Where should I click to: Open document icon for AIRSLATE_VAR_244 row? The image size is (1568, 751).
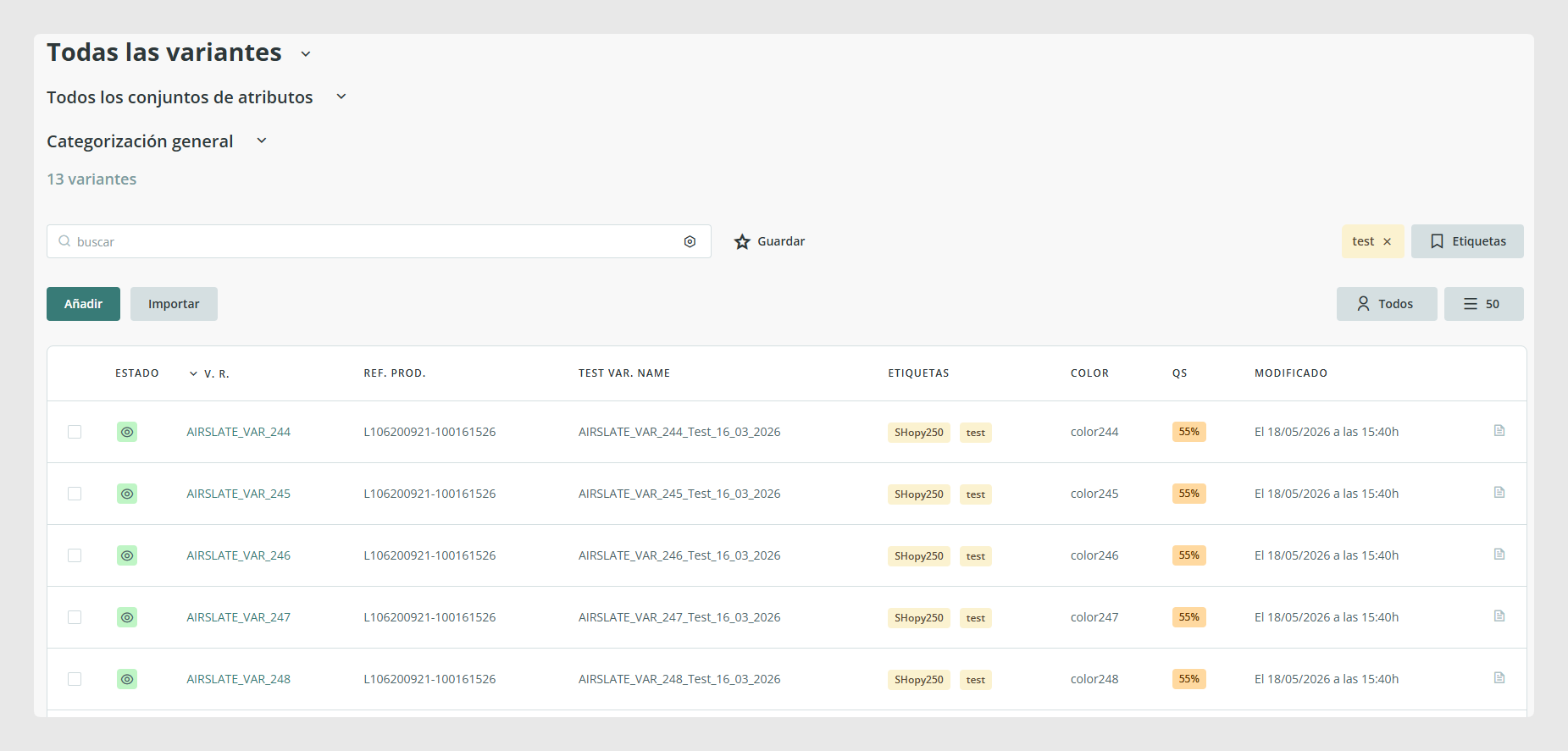(x=1499, y=431)
